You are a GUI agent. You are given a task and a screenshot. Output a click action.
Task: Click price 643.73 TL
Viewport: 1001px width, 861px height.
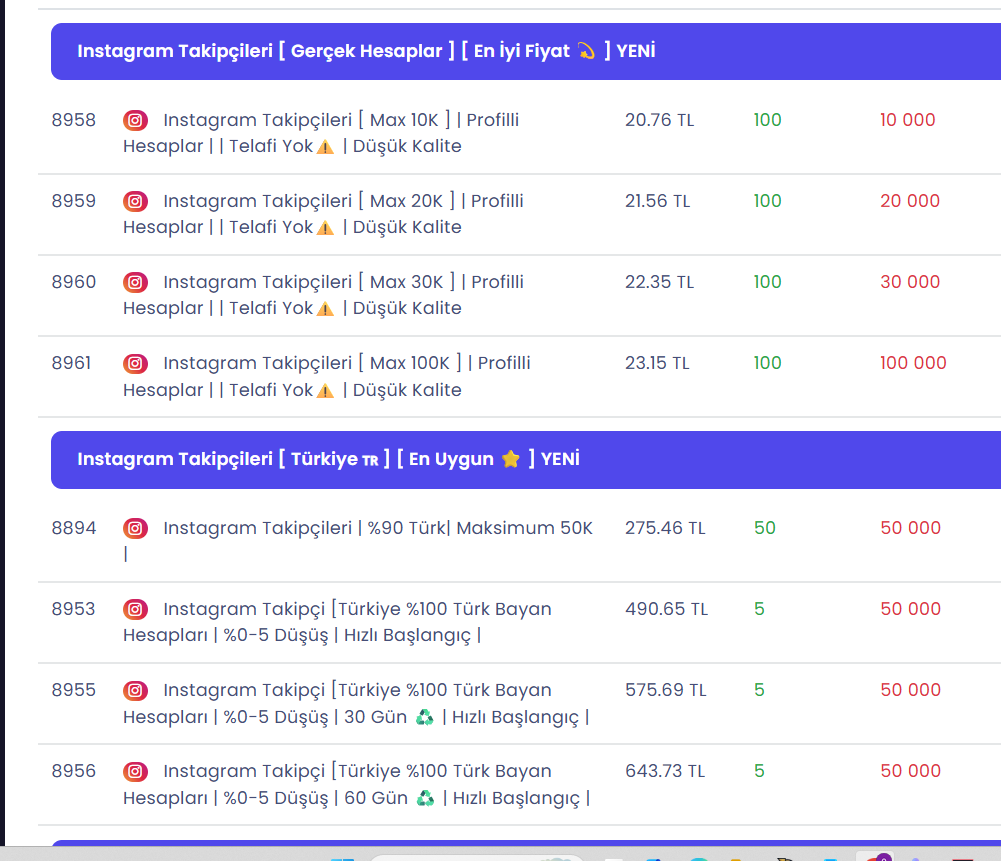(x=665, y=771)
